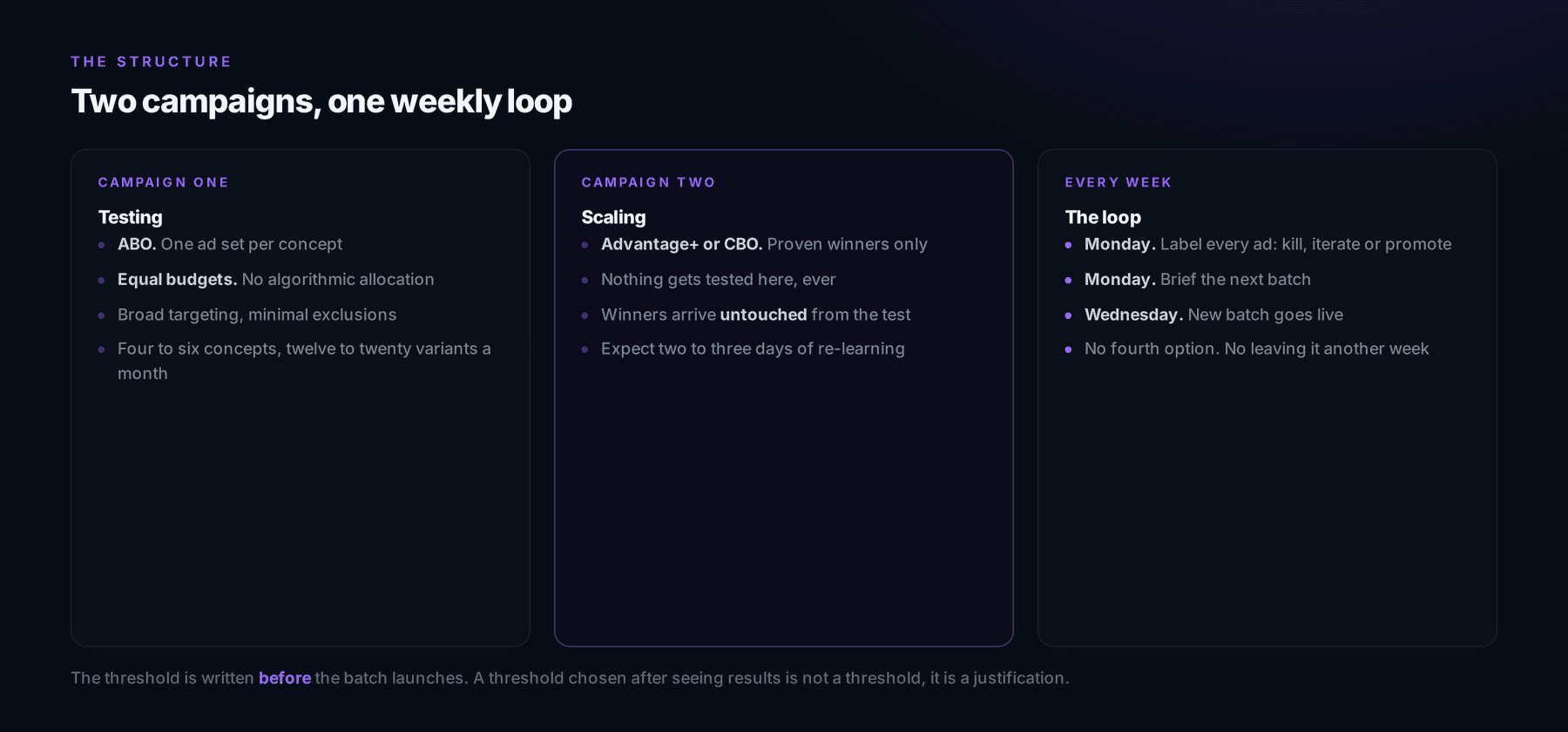Click 'Nothing gets tested here, ever' line

(x=718, y=280)
